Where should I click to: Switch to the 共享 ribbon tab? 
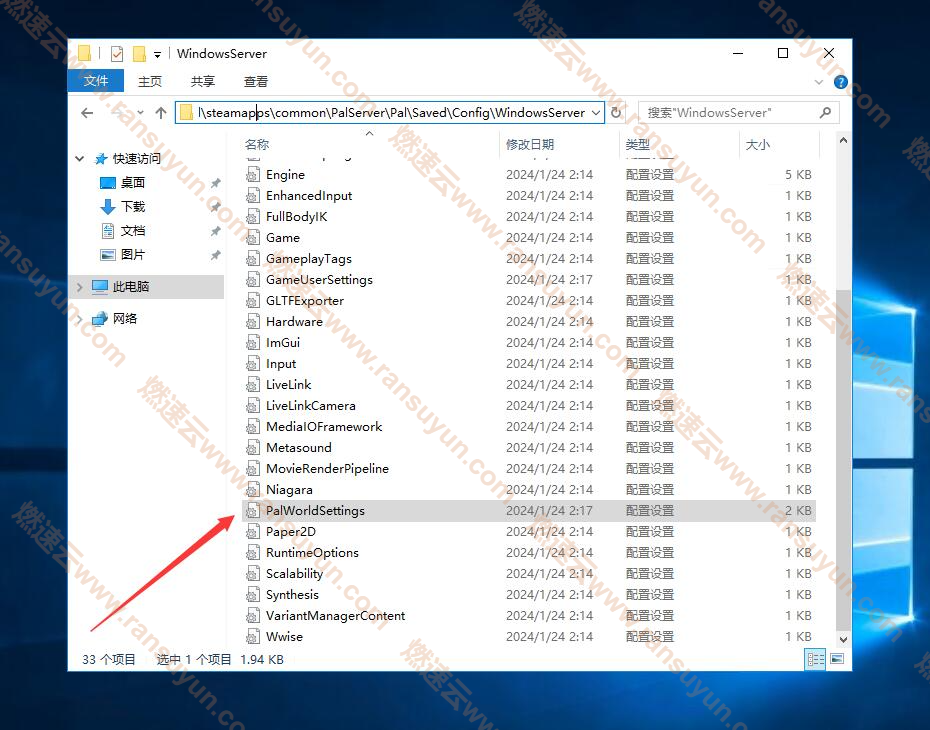[x=203, y=81]
